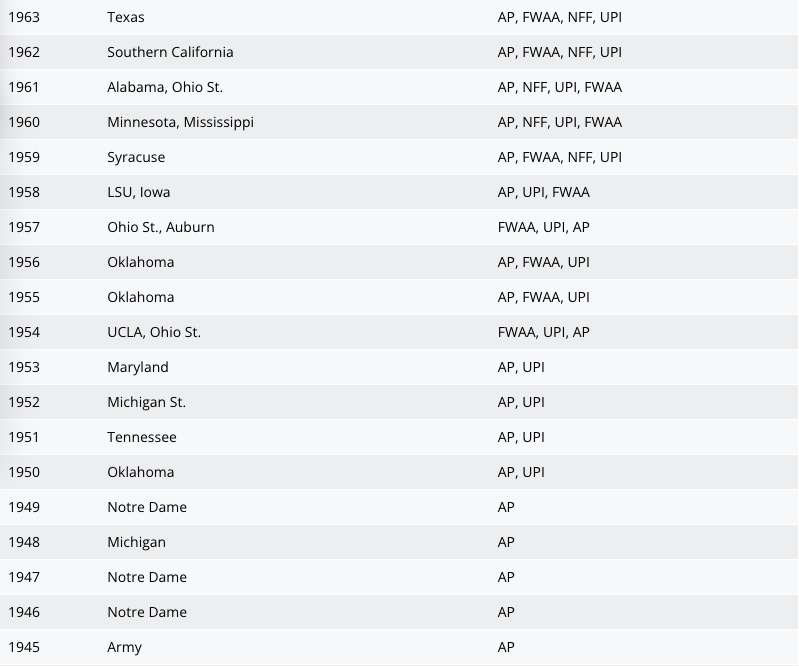Select the Ohio St., Auburn cell

(161, 227)
